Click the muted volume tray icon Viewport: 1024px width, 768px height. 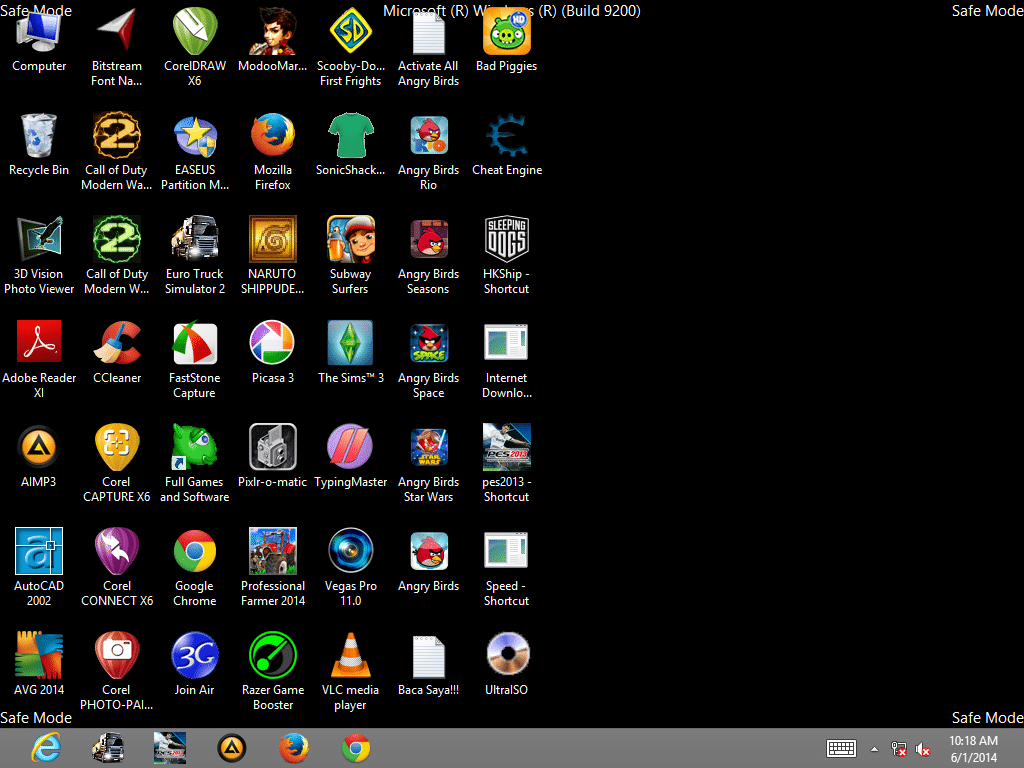[x=923, y=749]
